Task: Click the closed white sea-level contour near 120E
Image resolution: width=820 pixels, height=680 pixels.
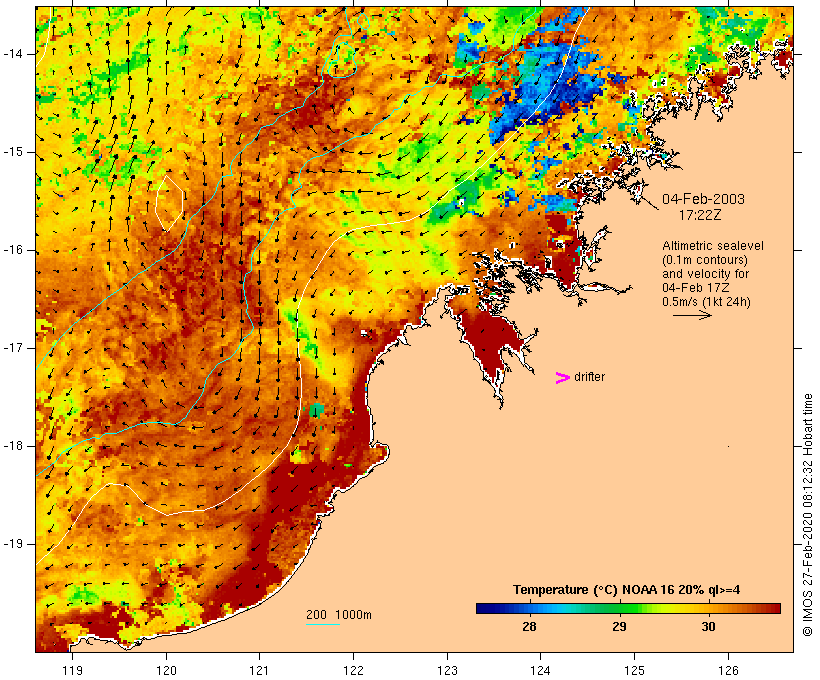Action: pyautogui.click(x=169, y=203)
